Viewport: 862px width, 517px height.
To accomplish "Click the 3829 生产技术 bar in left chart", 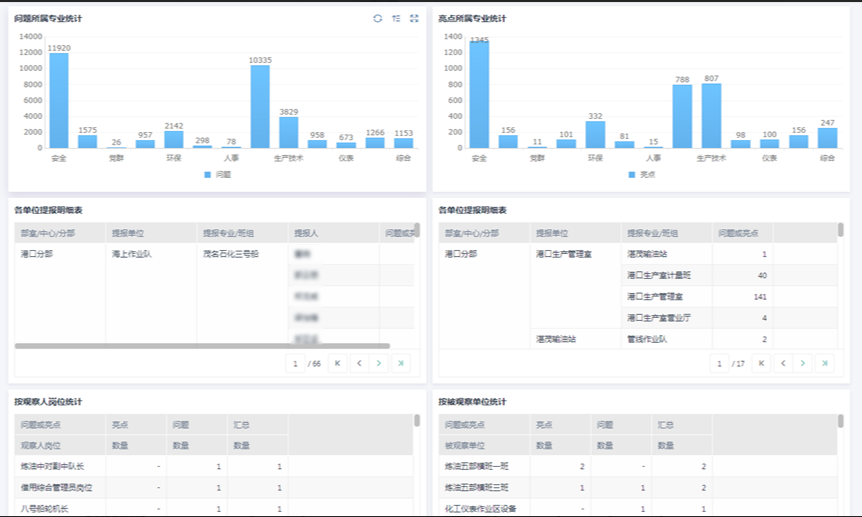I will pyautogui.click(x=289, y=133).
